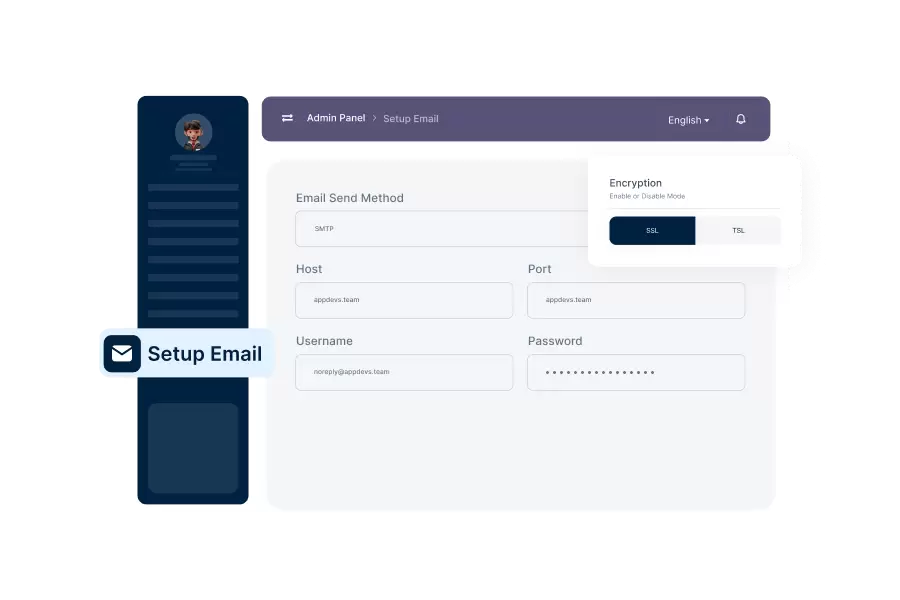Focus the Port input field
The image size is (900, 600).
tap(636, 300)
